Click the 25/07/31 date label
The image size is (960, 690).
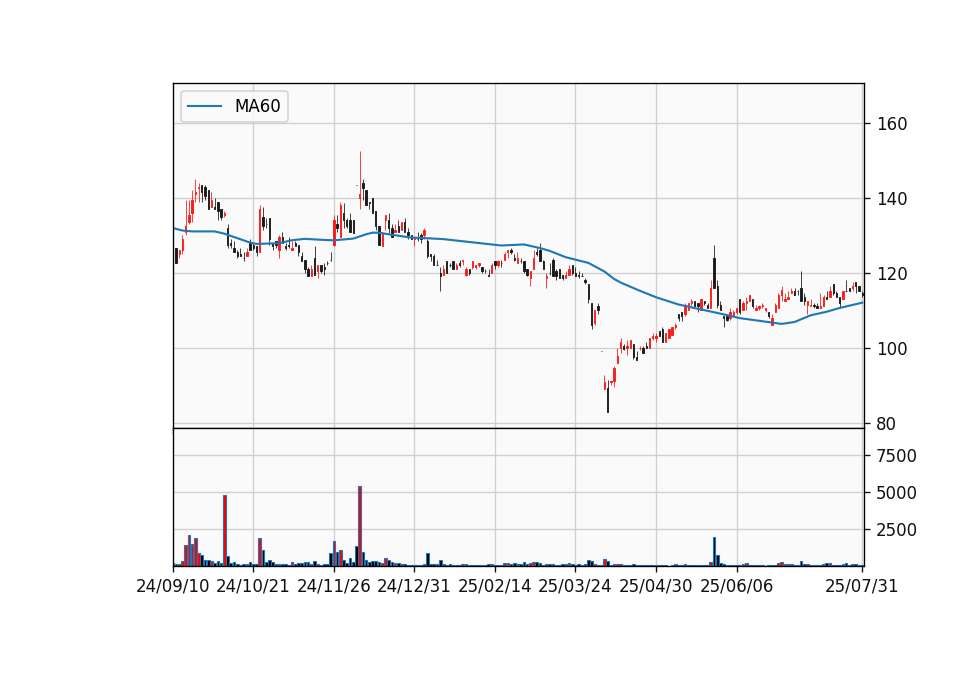861,586
